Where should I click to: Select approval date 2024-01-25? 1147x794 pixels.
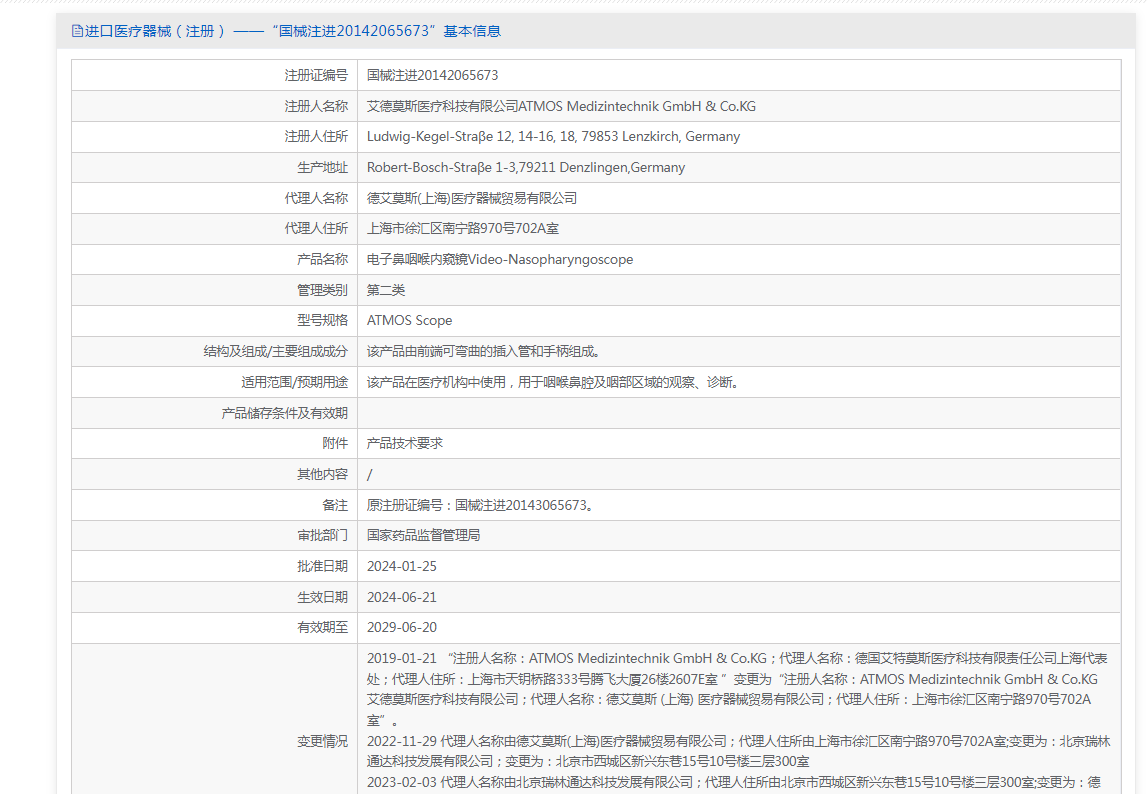click(x=402, y=566)
